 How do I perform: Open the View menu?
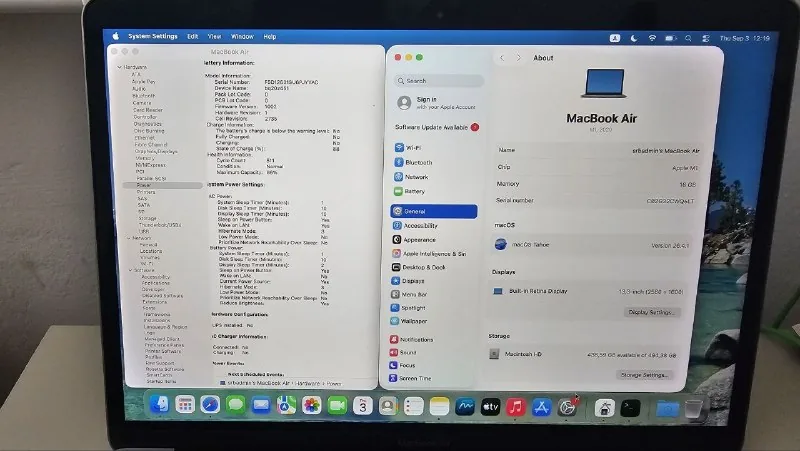pos(214,36)
